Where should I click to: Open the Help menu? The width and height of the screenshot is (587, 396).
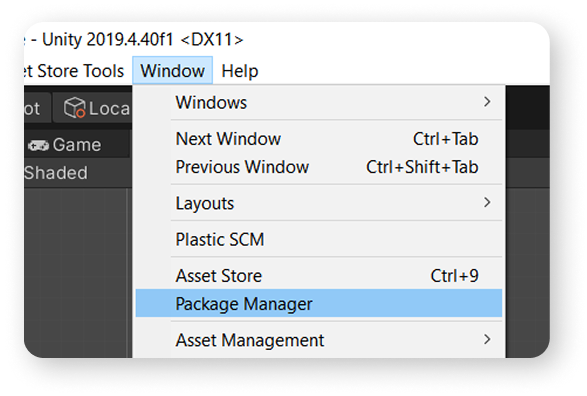point(240,70)
